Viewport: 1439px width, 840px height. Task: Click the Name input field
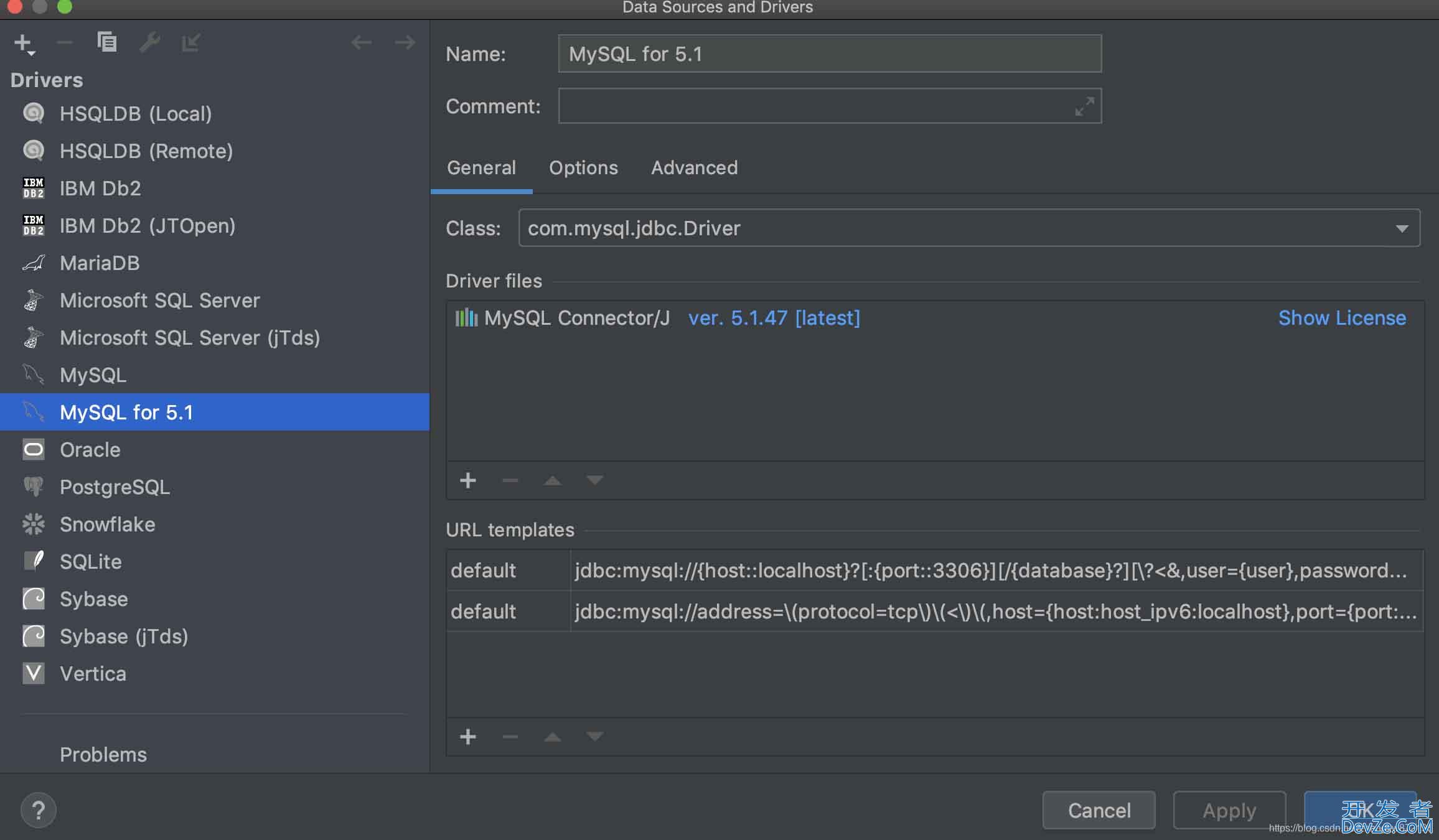coord(830,54)
